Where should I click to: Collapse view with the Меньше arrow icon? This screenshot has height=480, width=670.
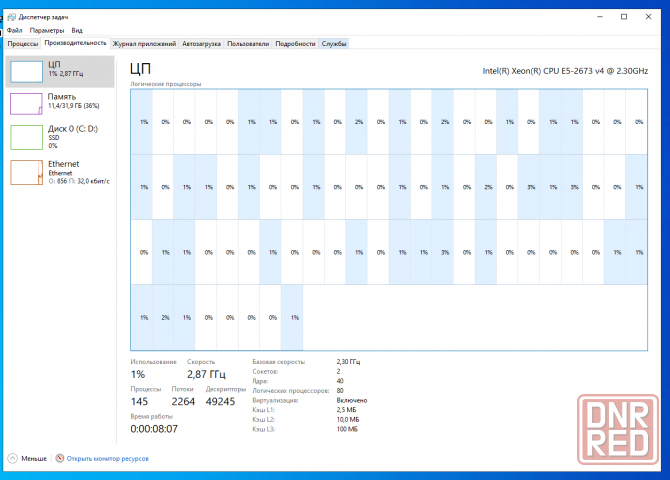click(x=13, y=458)
